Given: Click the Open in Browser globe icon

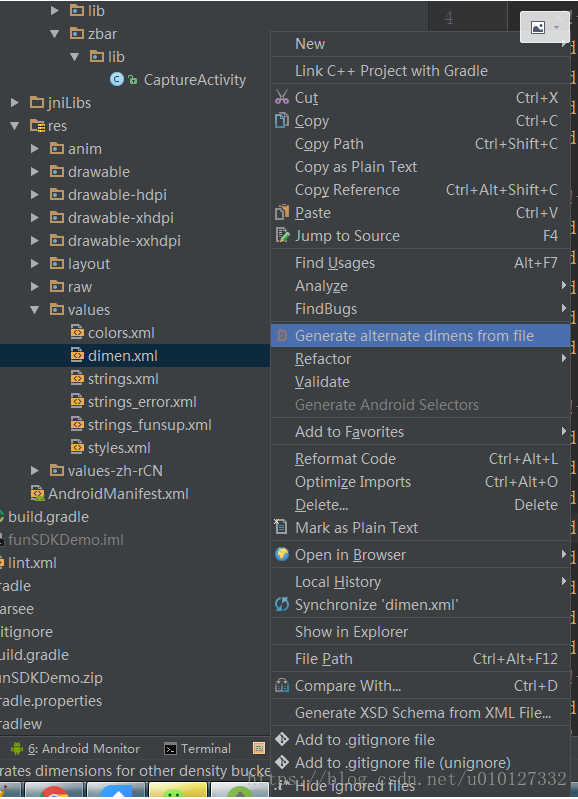Looking at the screenshot, I should [x=282, y=554].
